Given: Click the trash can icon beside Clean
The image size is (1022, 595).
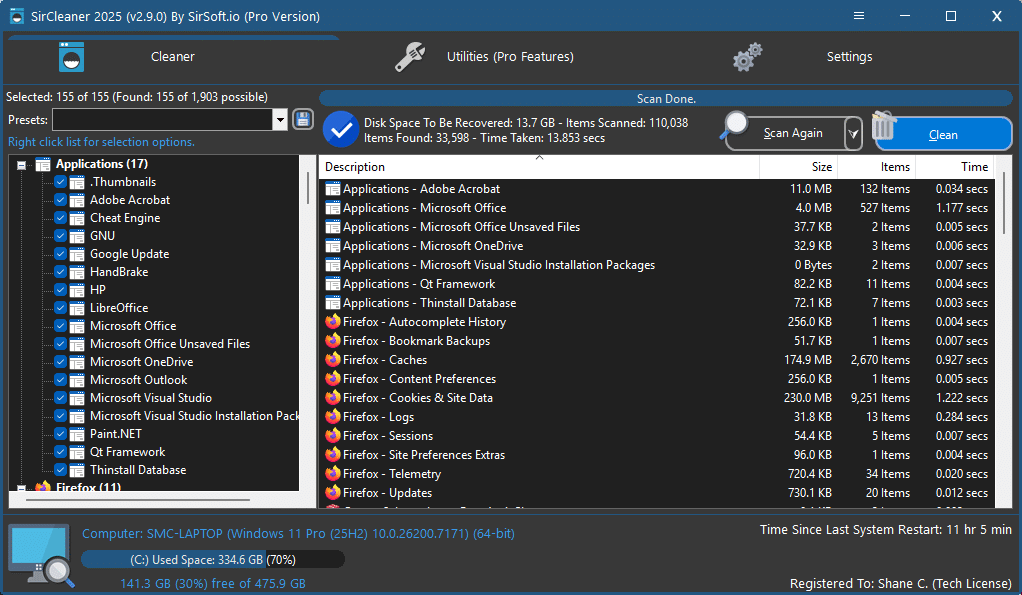Looking at the screenshot, I should pyautogui.click(x=884, y=127).
